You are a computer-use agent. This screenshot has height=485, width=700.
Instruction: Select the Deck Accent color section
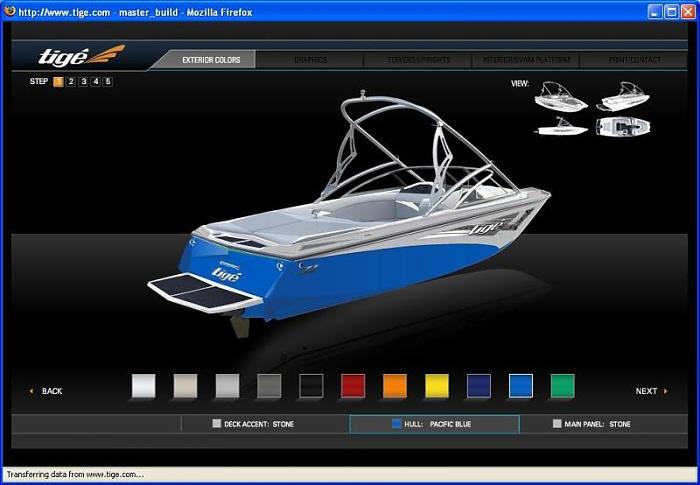pos(254,424)
